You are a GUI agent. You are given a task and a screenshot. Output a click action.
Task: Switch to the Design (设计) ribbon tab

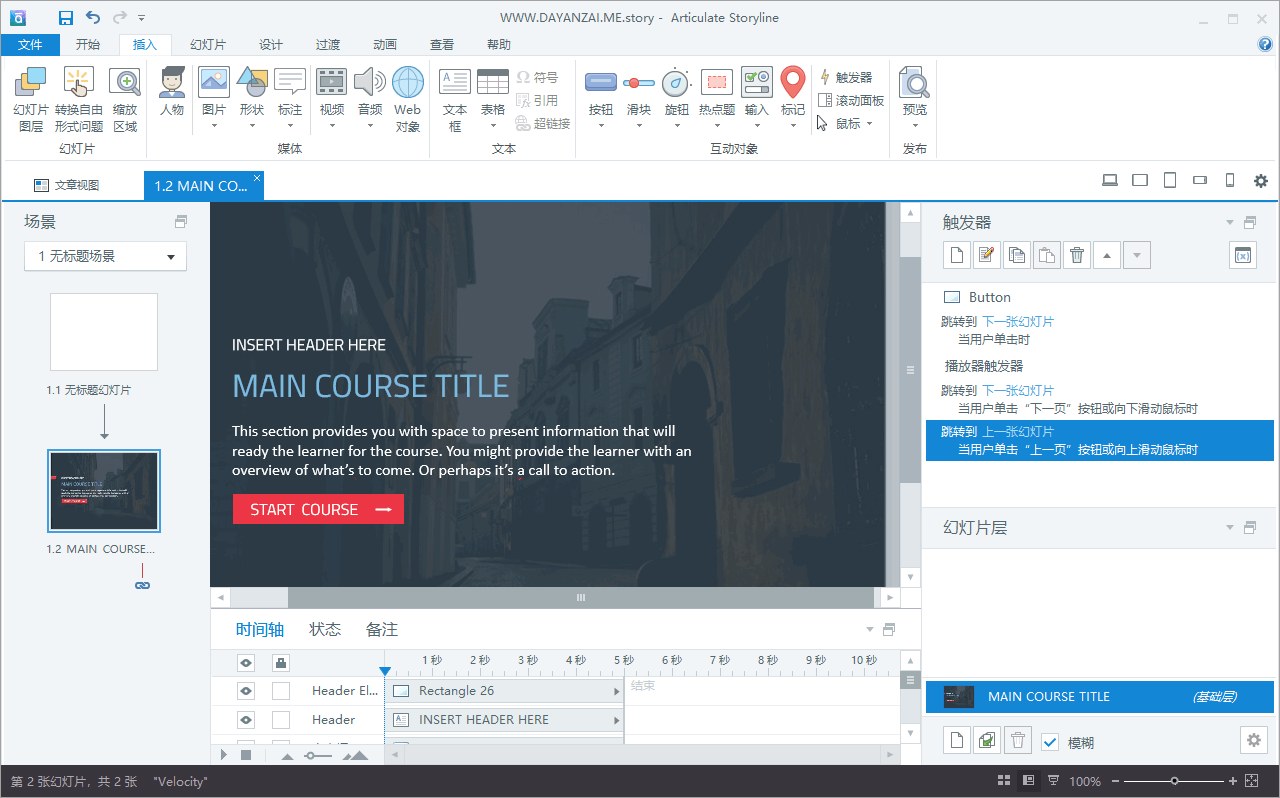pyautogui.click(x=271, y=44)
